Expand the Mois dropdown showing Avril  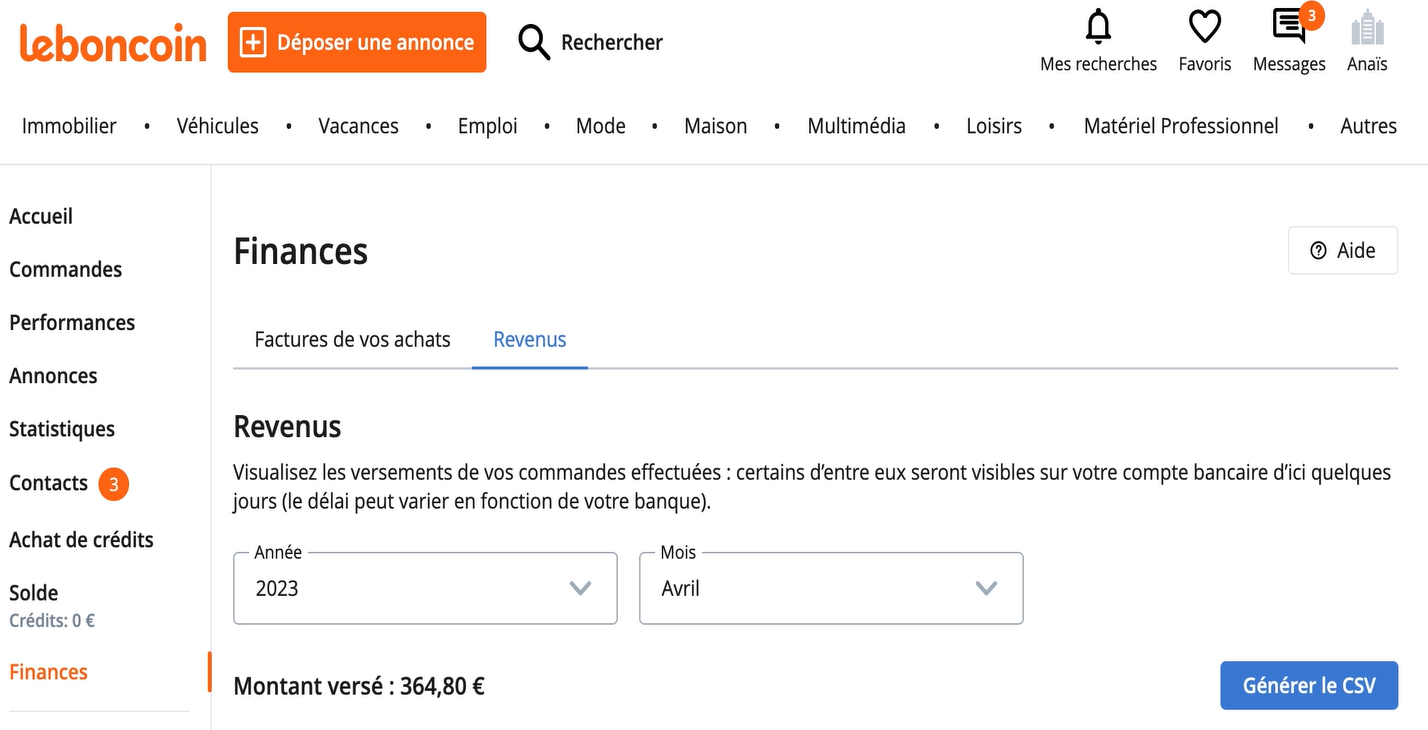point(831,588)
